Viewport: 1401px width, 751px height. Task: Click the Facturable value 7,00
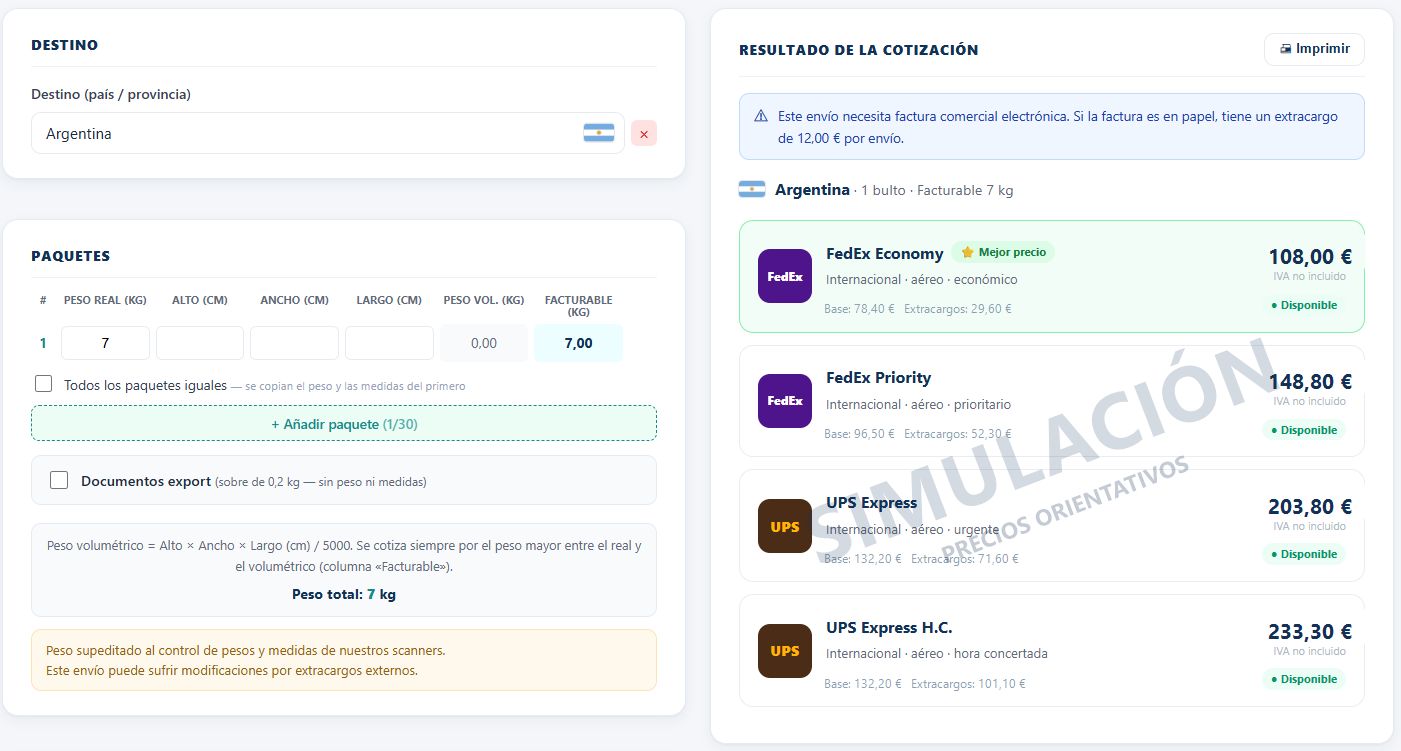(x=579, y=343)
